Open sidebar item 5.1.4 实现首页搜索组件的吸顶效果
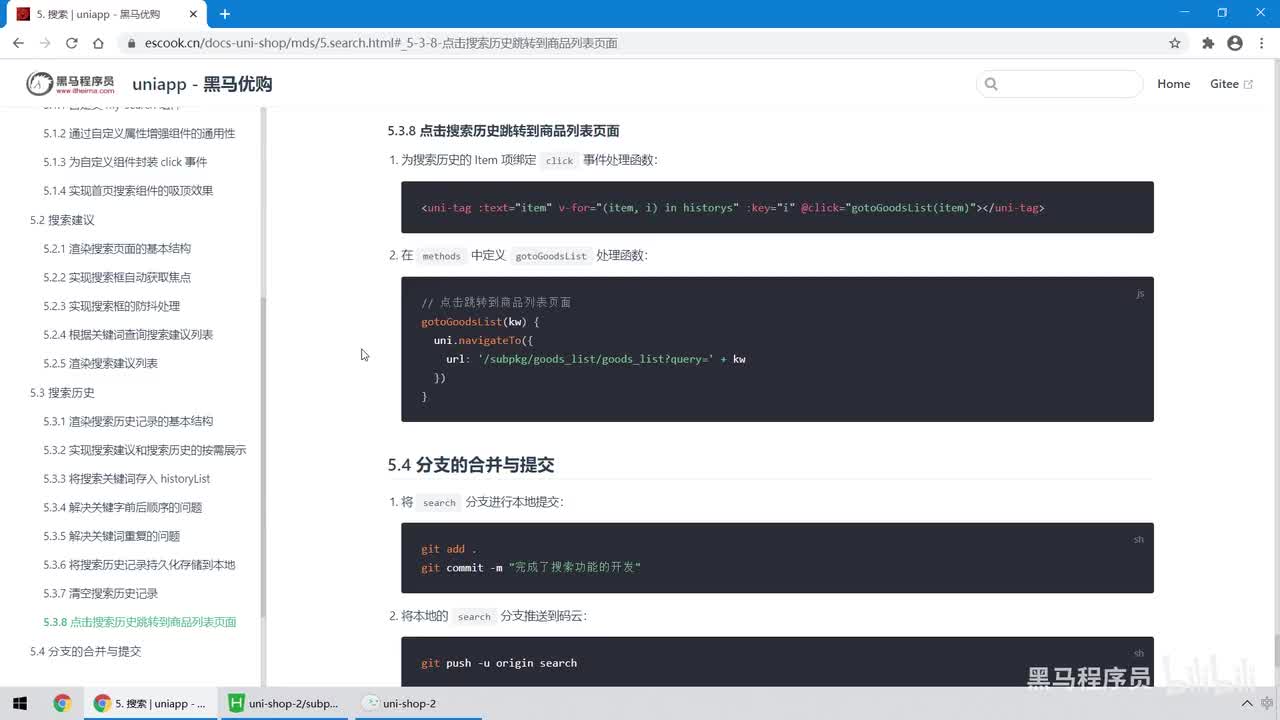The width and height of the screenshot is (1280, 720). tap(128, 191)
